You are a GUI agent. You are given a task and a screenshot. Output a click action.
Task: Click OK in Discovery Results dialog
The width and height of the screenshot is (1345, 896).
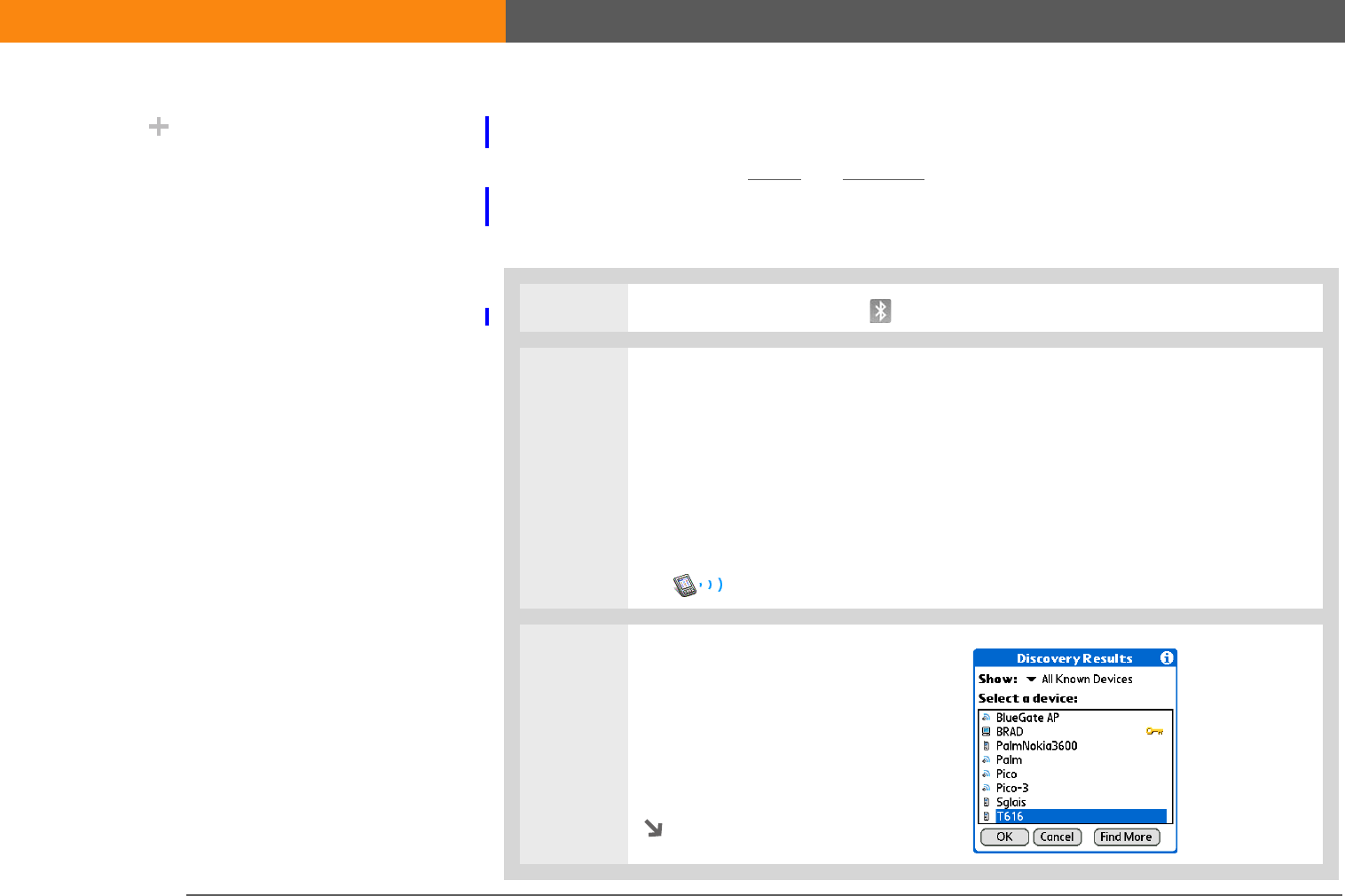pyautogui.click(x=1004, y=837)
